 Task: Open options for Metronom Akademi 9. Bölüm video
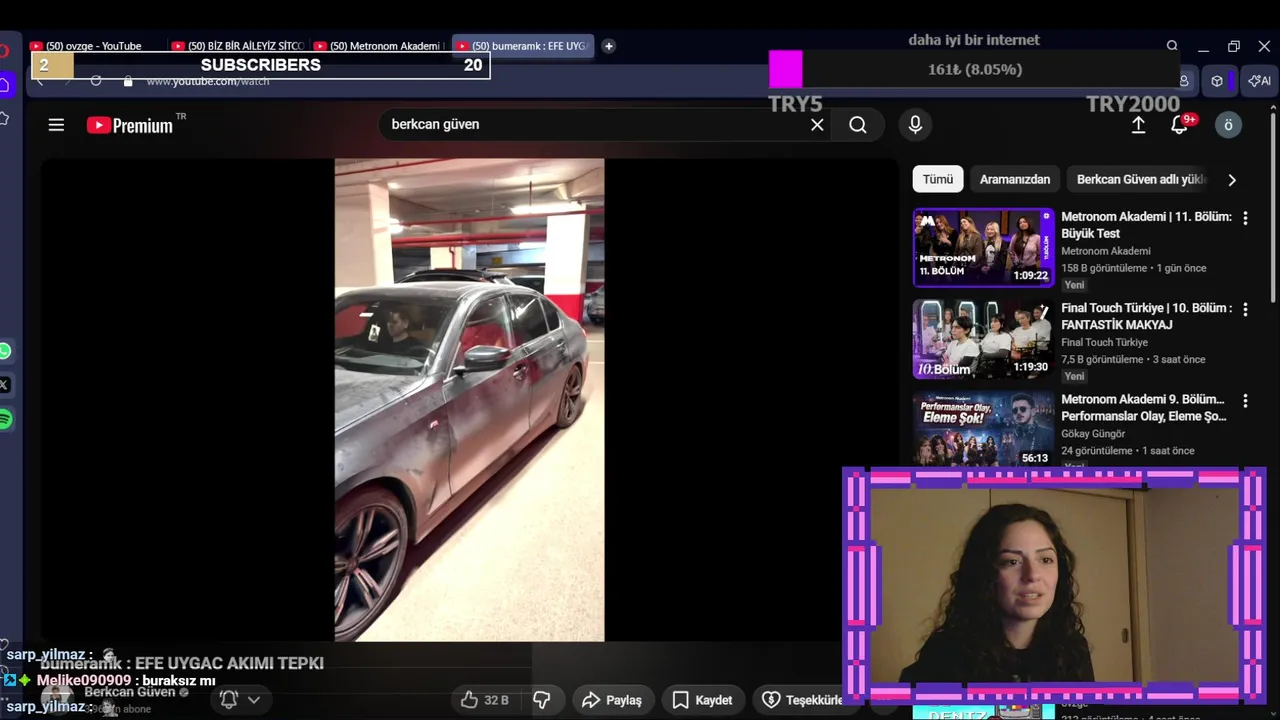point(1245,400)
